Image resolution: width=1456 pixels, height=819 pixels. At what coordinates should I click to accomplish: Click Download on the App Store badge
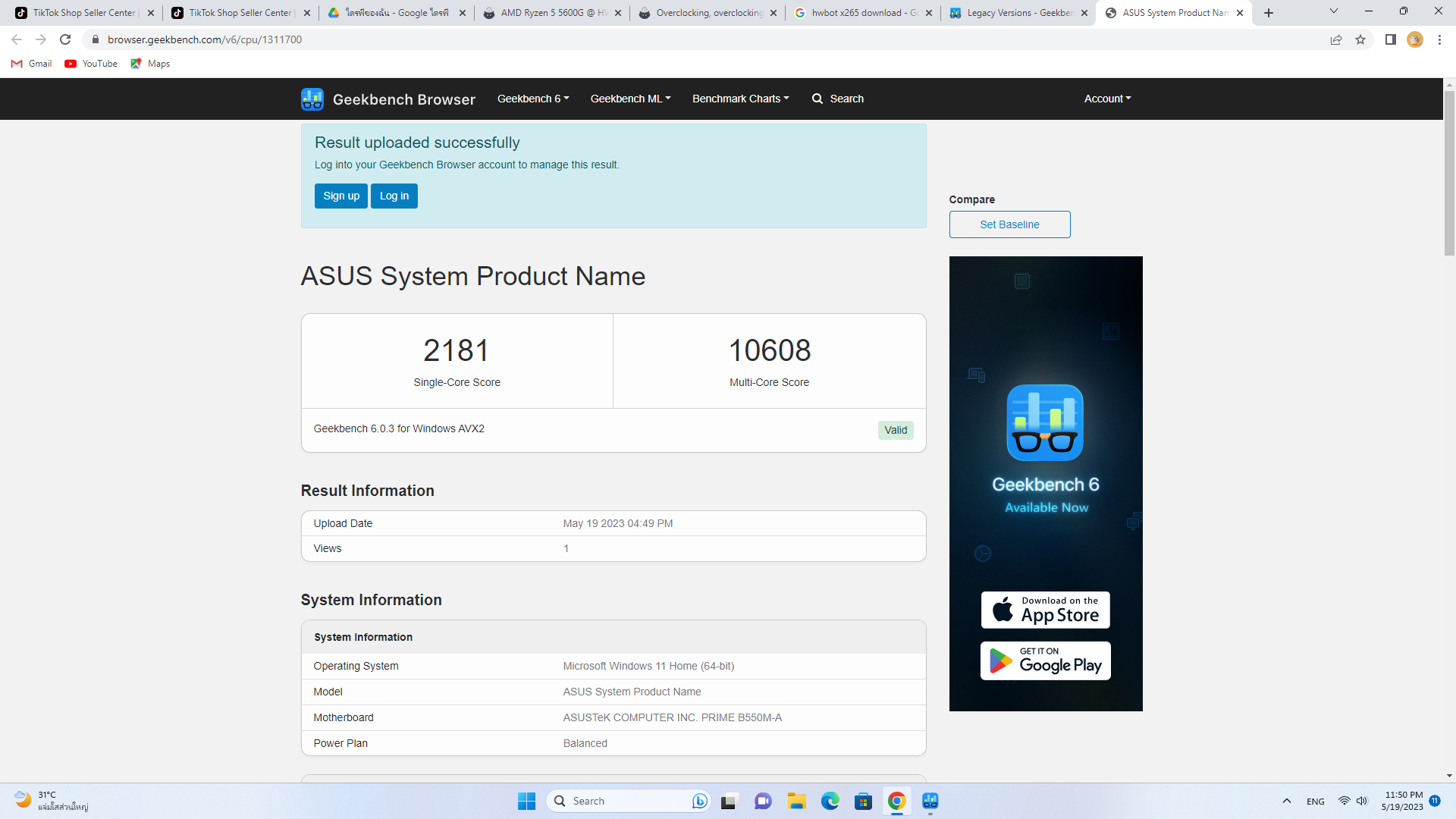pos(1045,610)
